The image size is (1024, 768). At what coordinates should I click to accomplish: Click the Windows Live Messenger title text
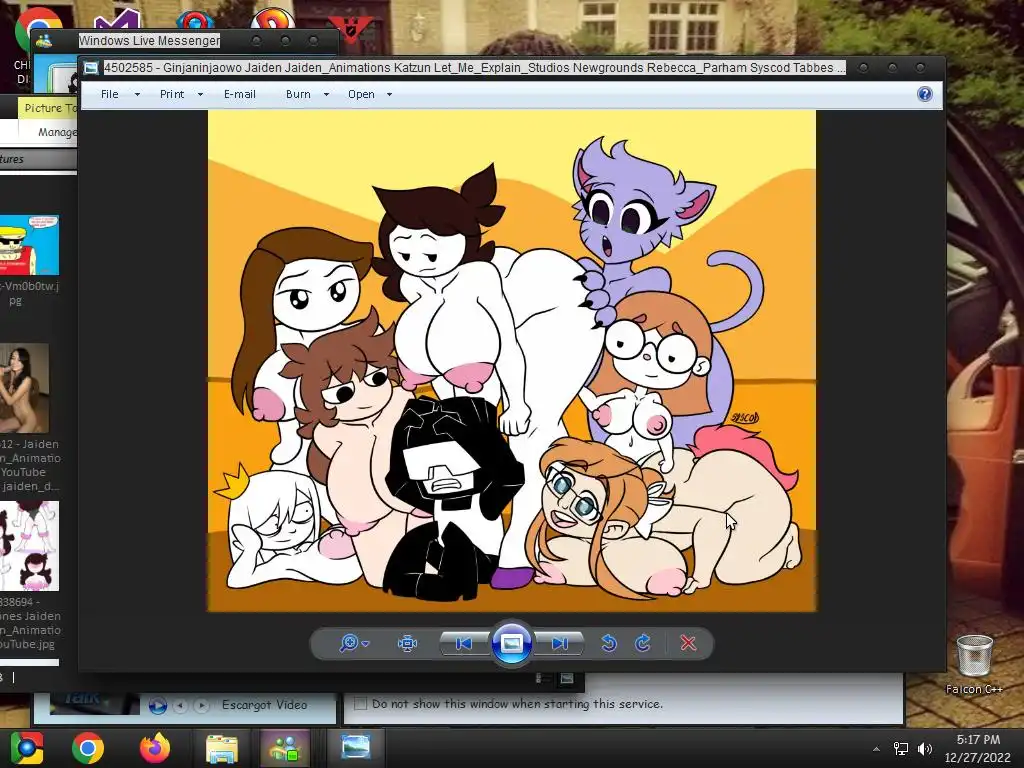[x=149, y=40]
